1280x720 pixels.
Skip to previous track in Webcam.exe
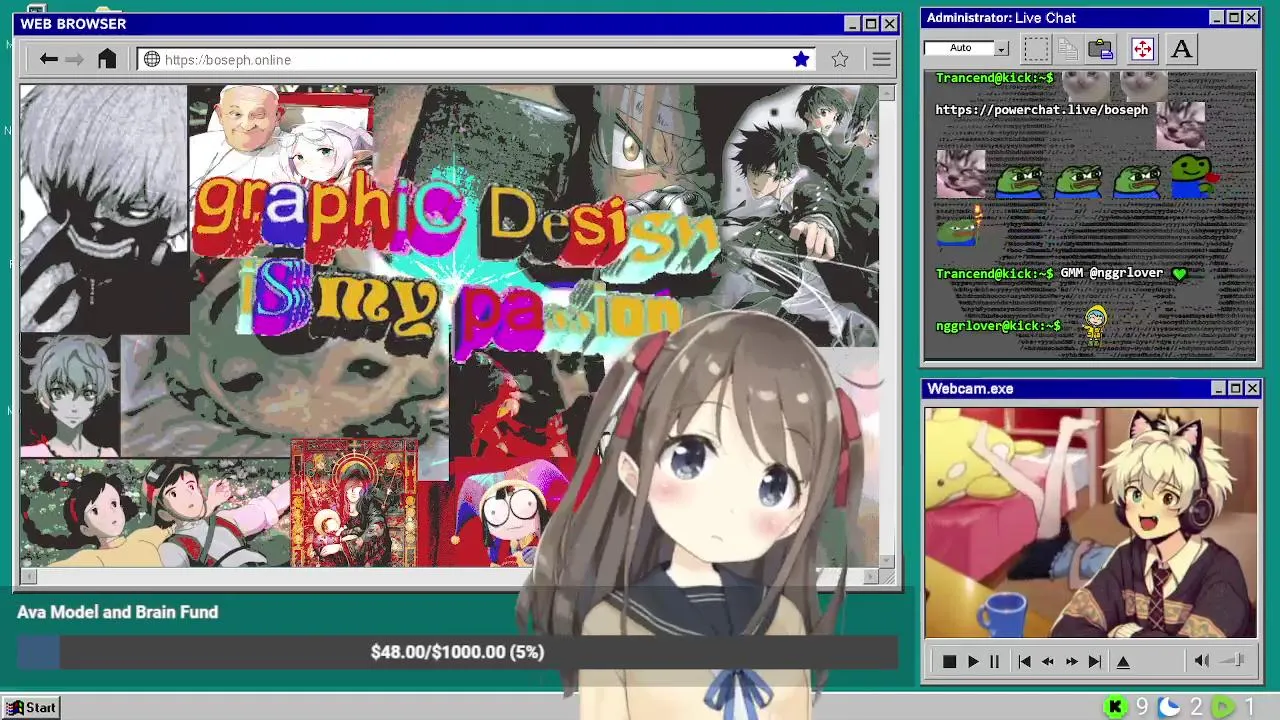tap(1024, 661)
